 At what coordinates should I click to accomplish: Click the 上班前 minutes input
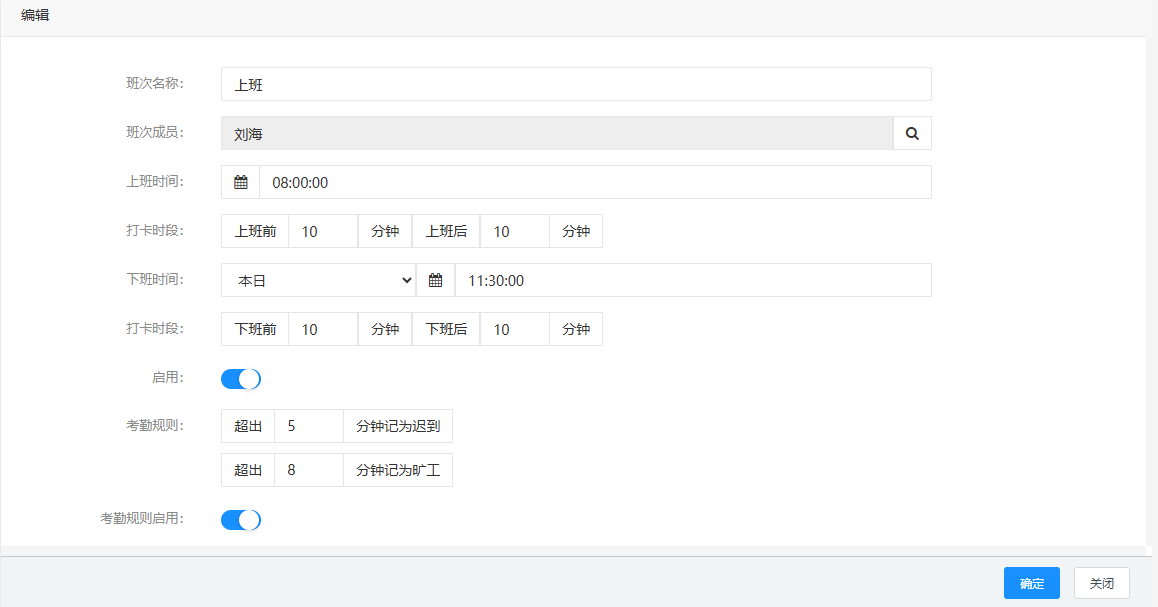(322, 231)
